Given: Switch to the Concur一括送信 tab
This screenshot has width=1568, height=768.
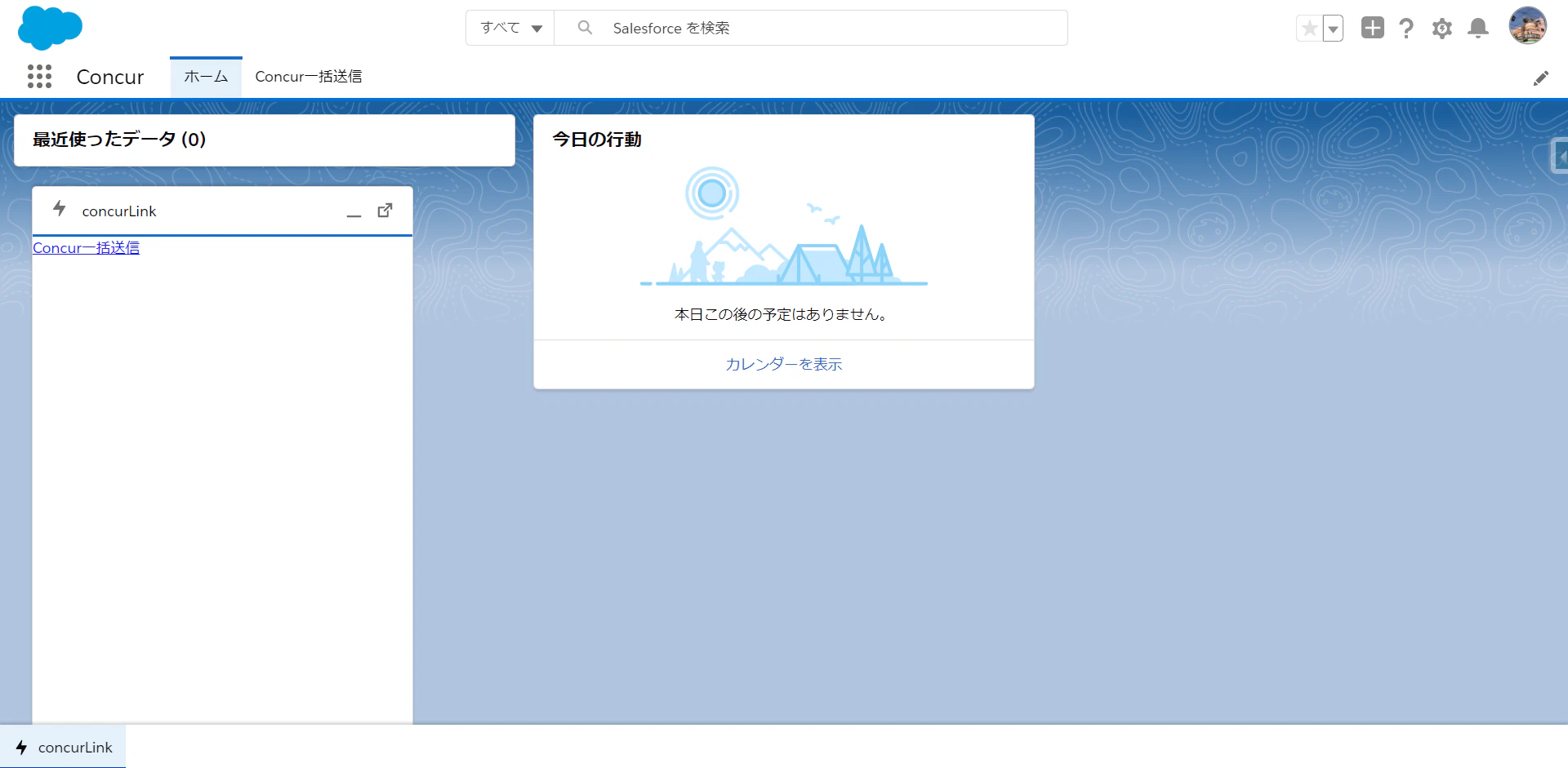Looking at the screenshot, I should pyautogui.click(x=309, y=77).
